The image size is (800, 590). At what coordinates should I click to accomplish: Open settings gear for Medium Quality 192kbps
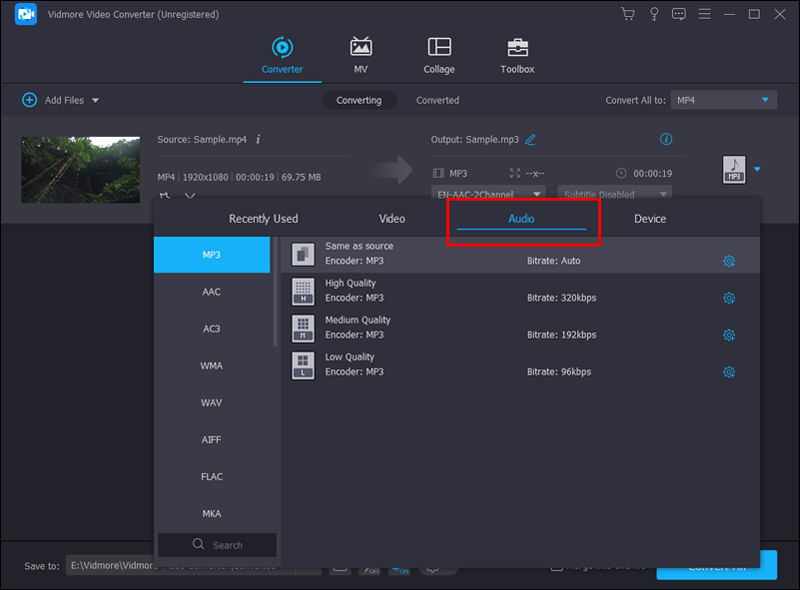[729, 335]
